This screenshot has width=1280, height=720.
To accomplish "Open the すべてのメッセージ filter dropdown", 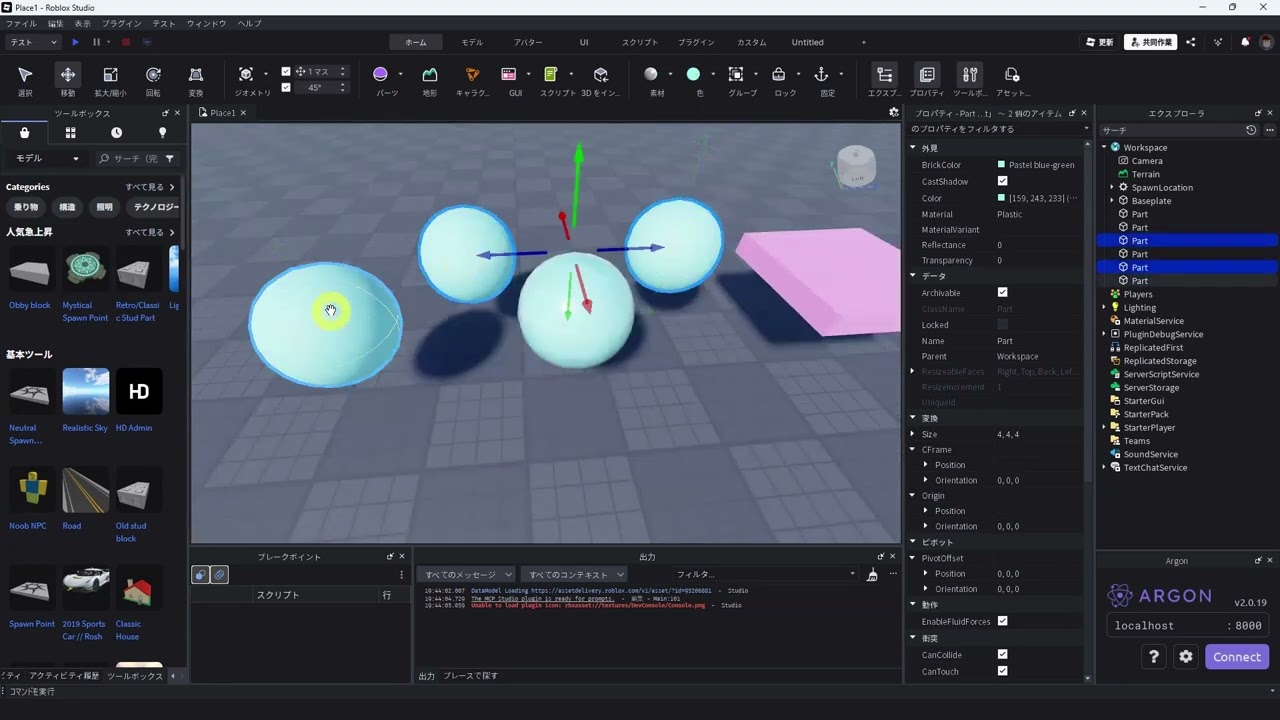I will (467, 574).
